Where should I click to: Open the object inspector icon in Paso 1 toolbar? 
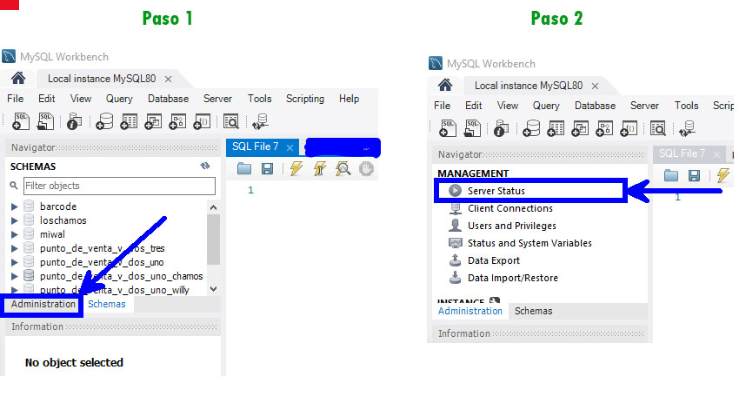click(74, 121)
